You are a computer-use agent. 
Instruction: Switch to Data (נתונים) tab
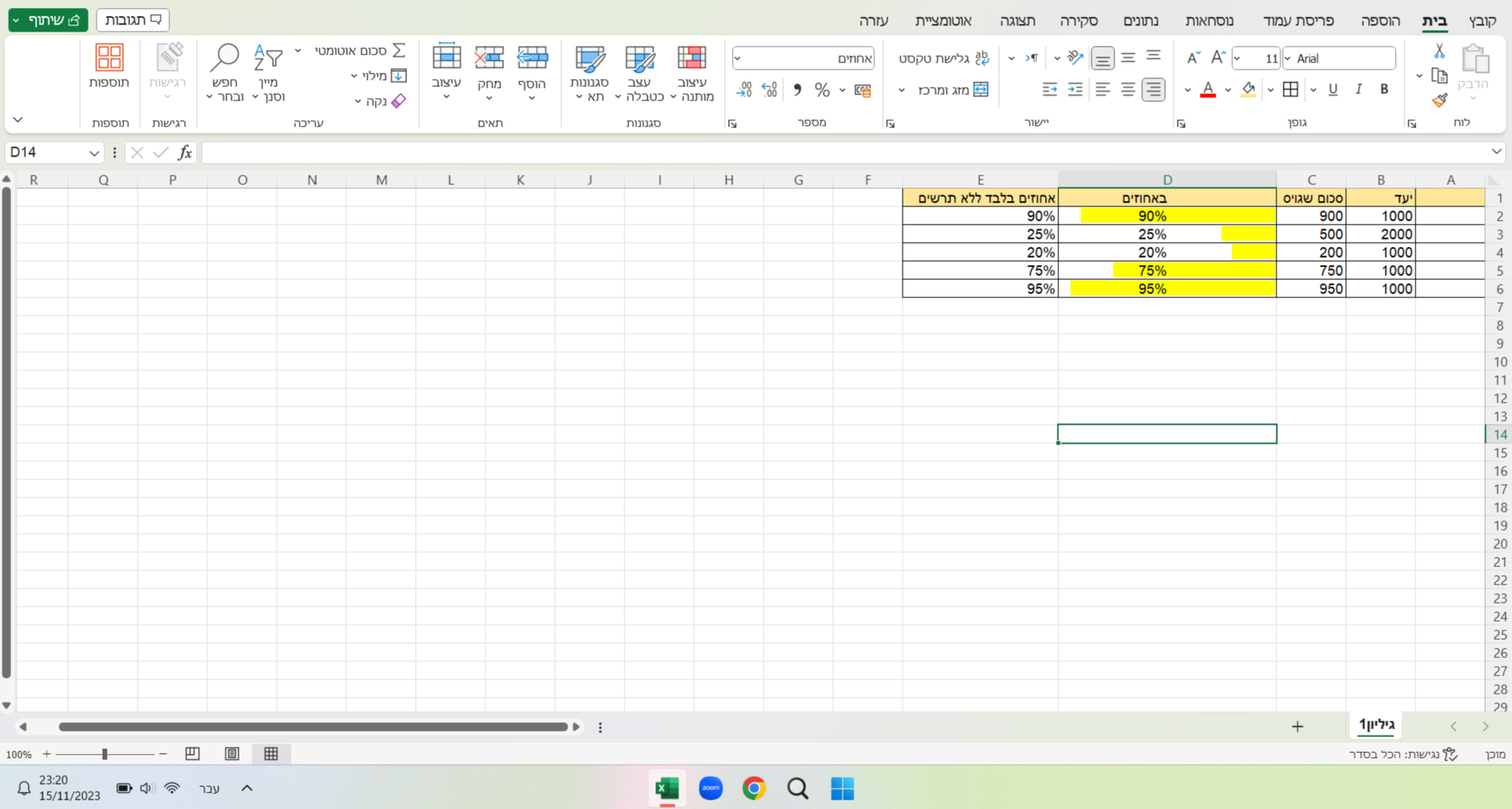pyautogui.click(x=1141, y=21)
